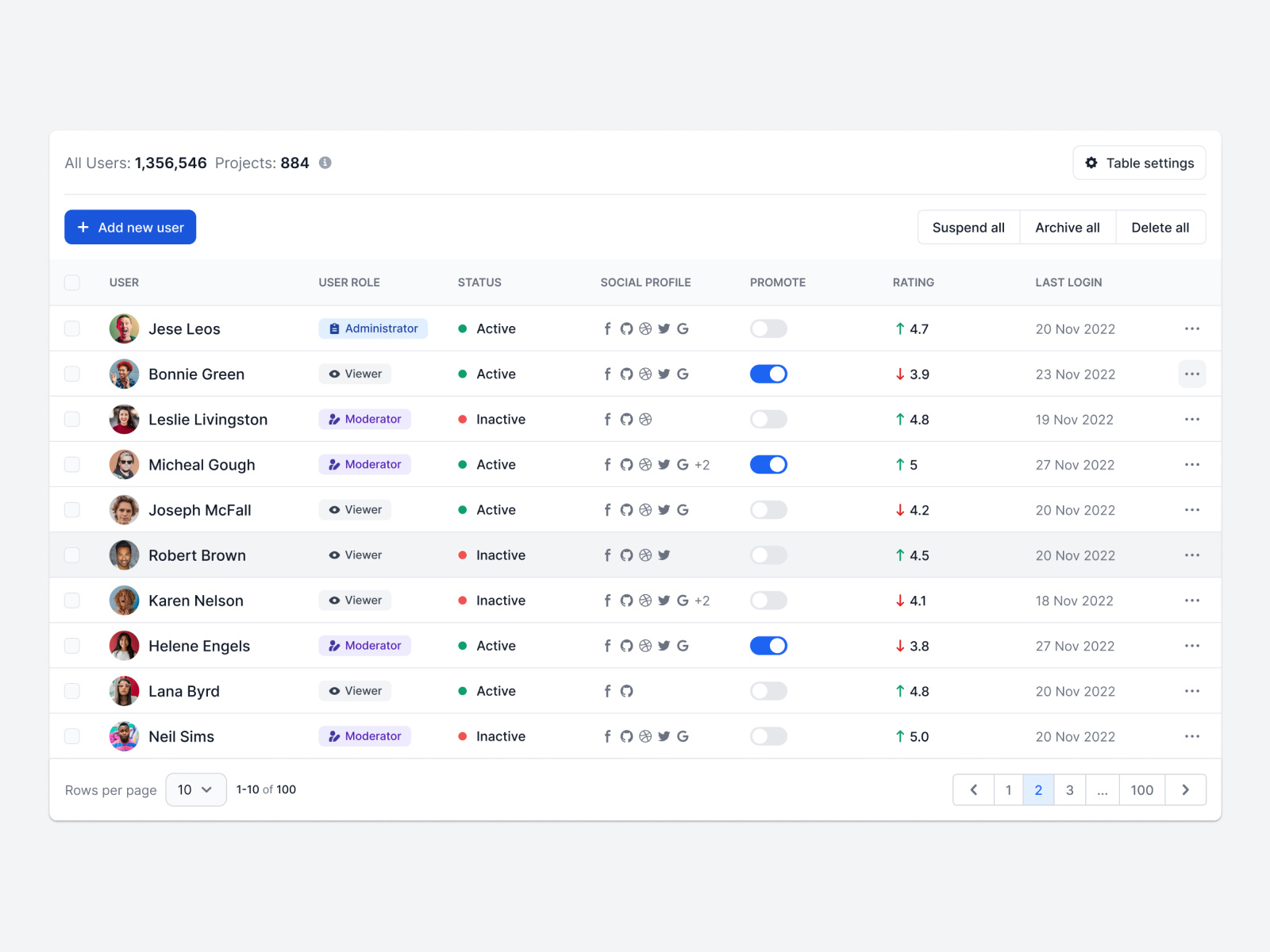Image resolution: width=1270 pixels, height=952 pixels.
Task: Open Table settings
Action: (1139, 163)
